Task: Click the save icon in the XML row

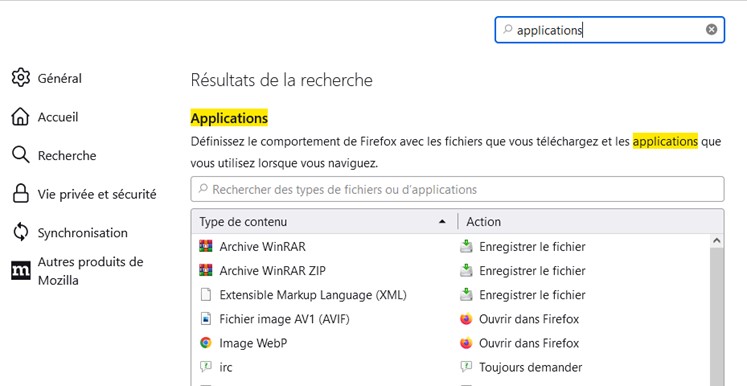Action: (466, 295)
